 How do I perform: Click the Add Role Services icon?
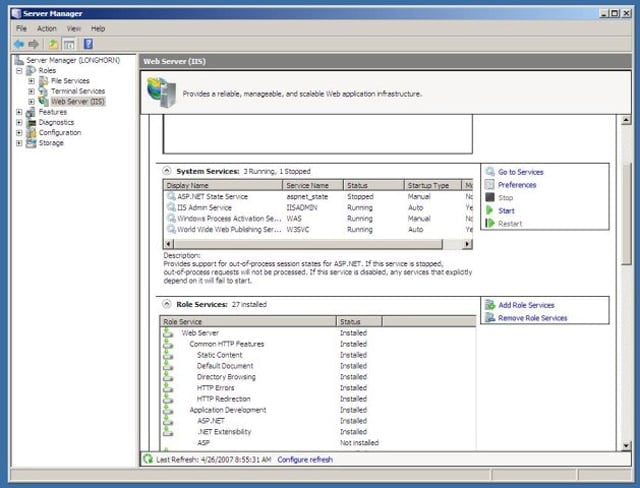tap(490, 305)
